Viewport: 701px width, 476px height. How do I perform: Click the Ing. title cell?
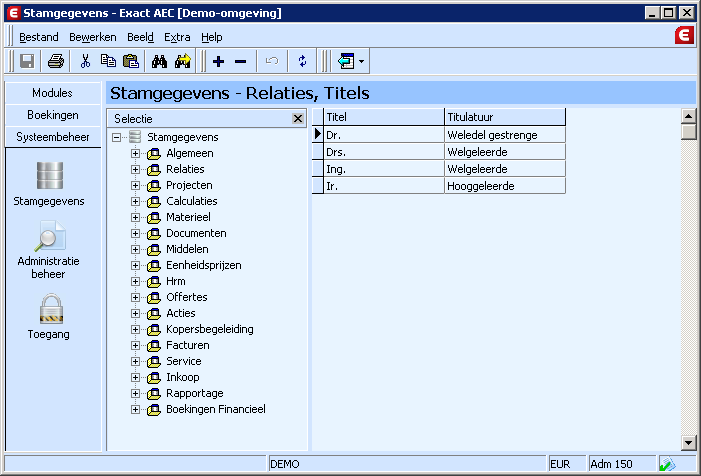pos(384,169)
